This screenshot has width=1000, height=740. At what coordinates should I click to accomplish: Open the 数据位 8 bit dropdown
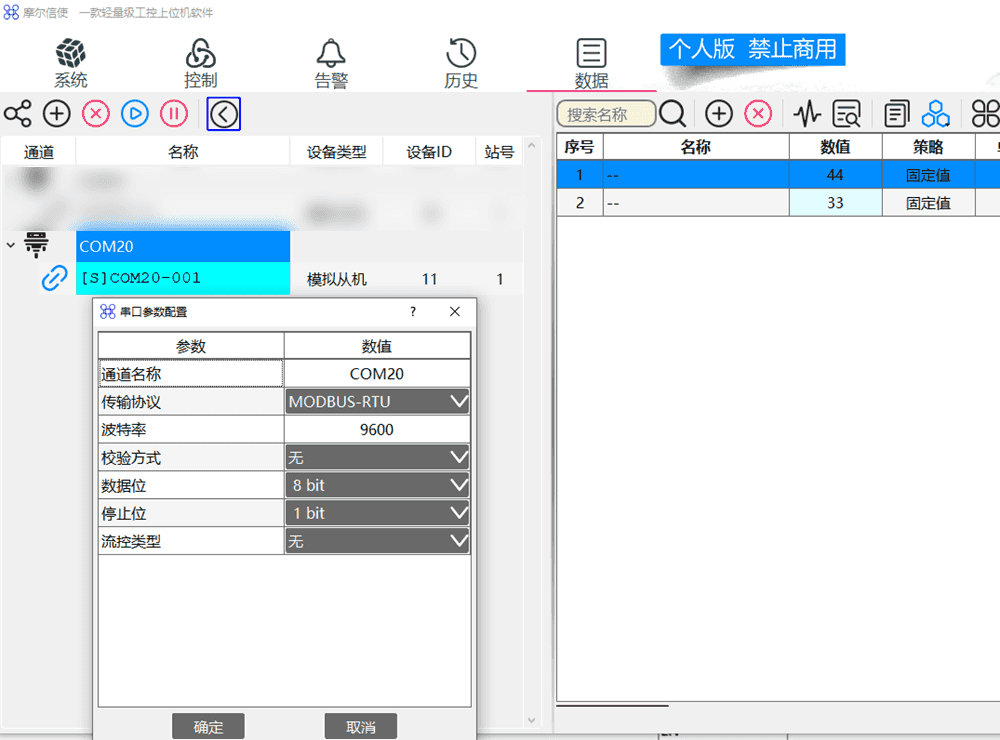(x=377, y=486)
